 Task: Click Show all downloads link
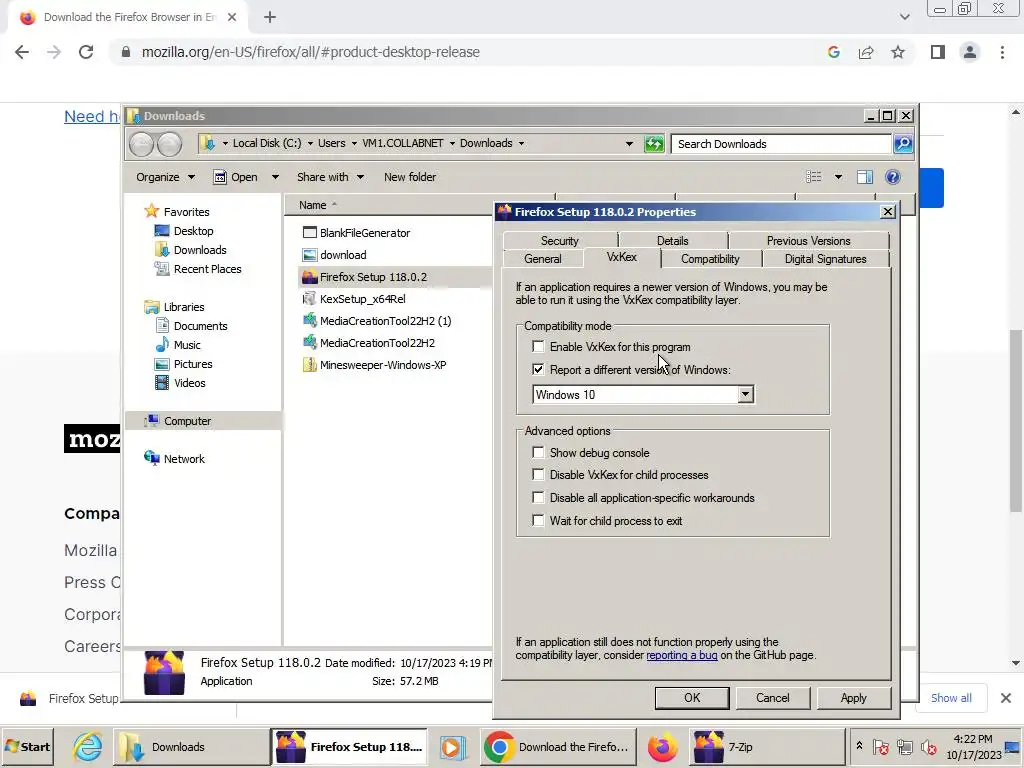click(951, 698)
